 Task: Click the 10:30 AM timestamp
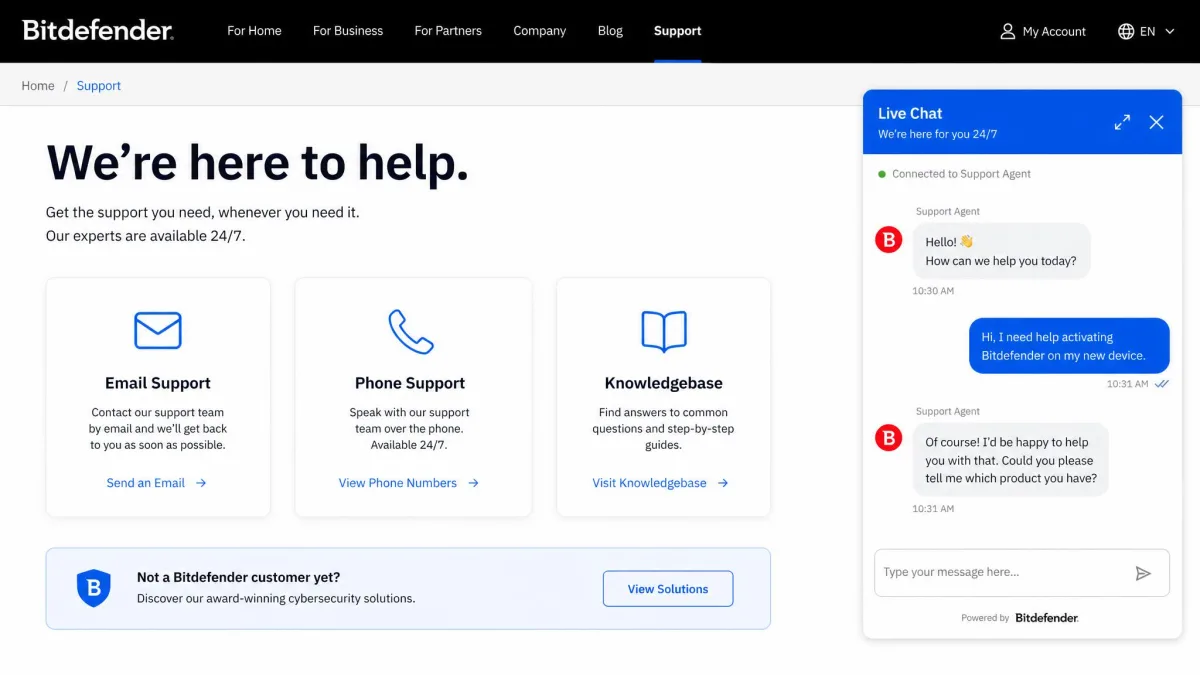pos(933,291)
